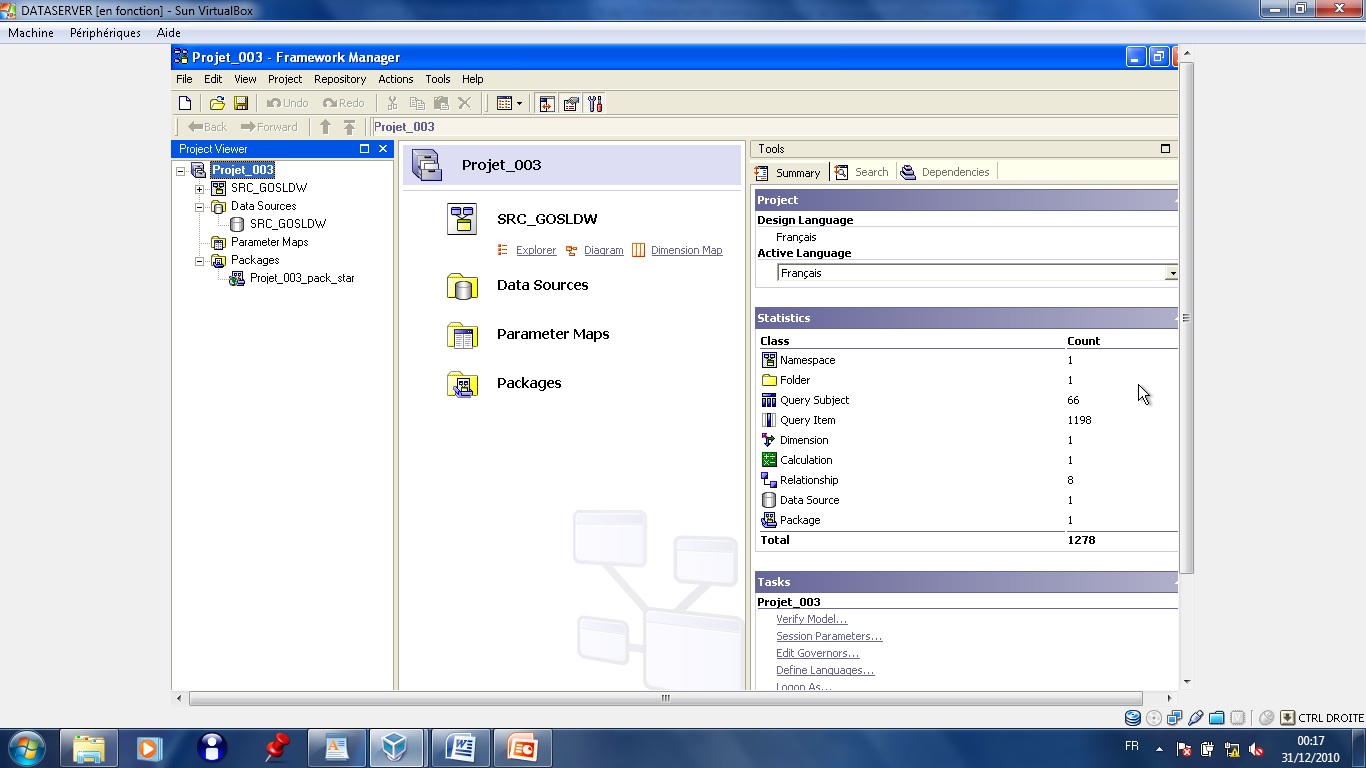
Task: Click the Forward navigation button
Action: coord(269,127)
